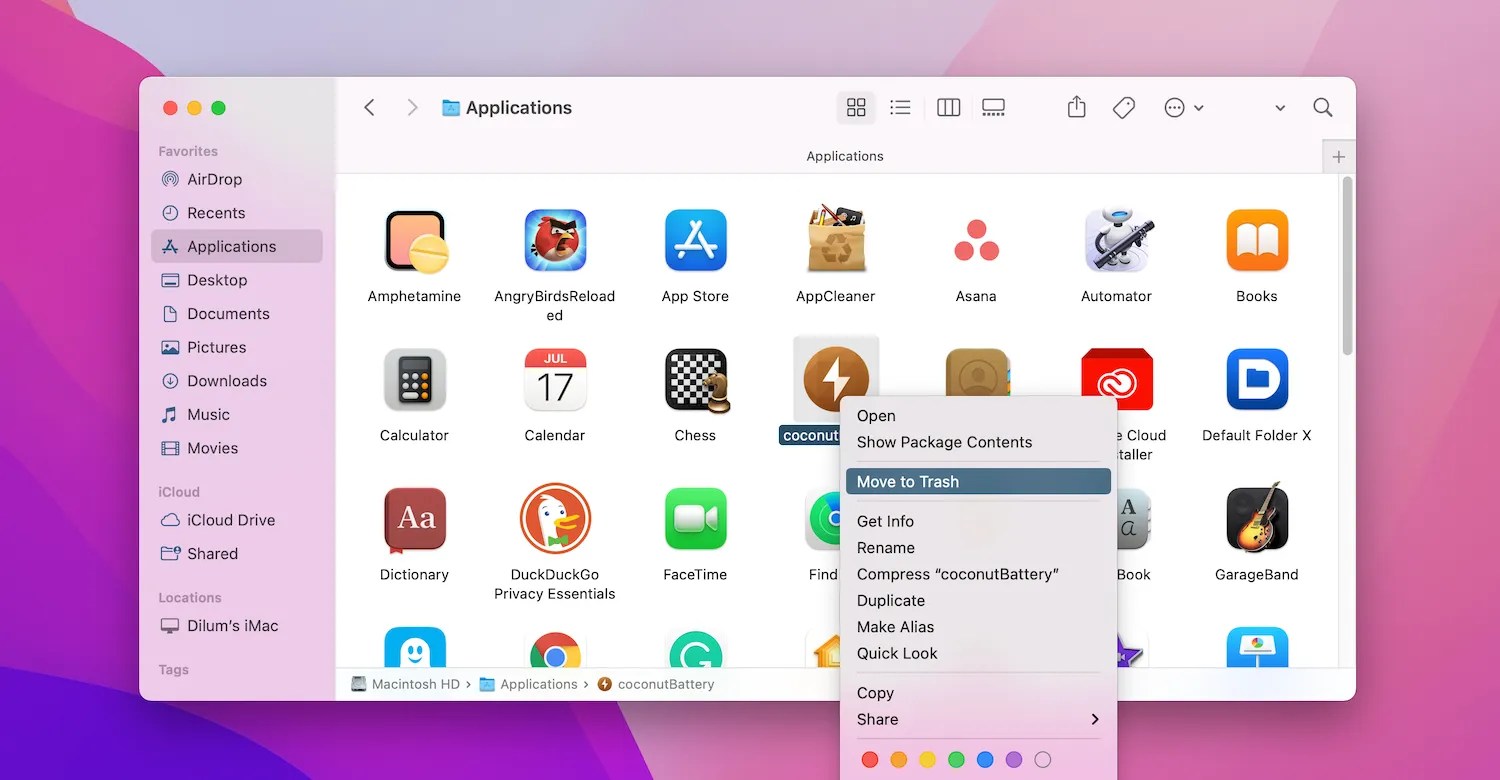Image resolution: width=1500 pixels, height=780 pixels.
Task: Launch the Chess app
Action: 695,379
